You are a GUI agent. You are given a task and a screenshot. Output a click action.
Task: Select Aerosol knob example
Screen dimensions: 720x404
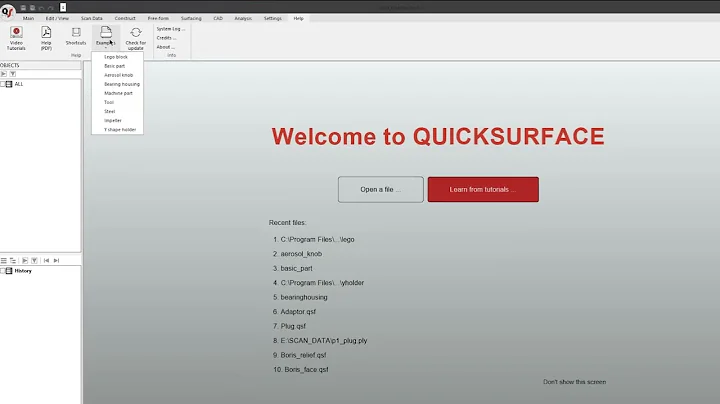coord(118,75)
